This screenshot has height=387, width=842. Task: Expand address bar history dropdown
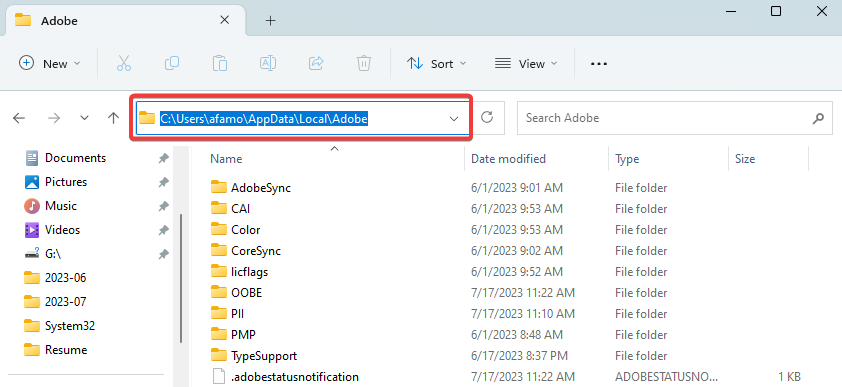(454, 119)
